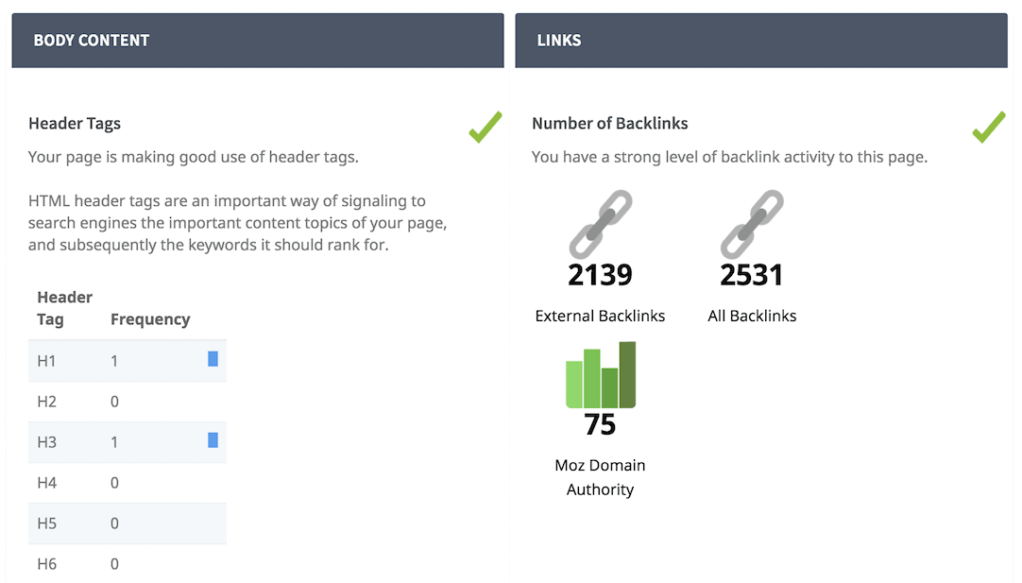This screenshot has width=1022, height=583.
Task: Click the Number of Backlinks heading
Action: click(610, 124)
